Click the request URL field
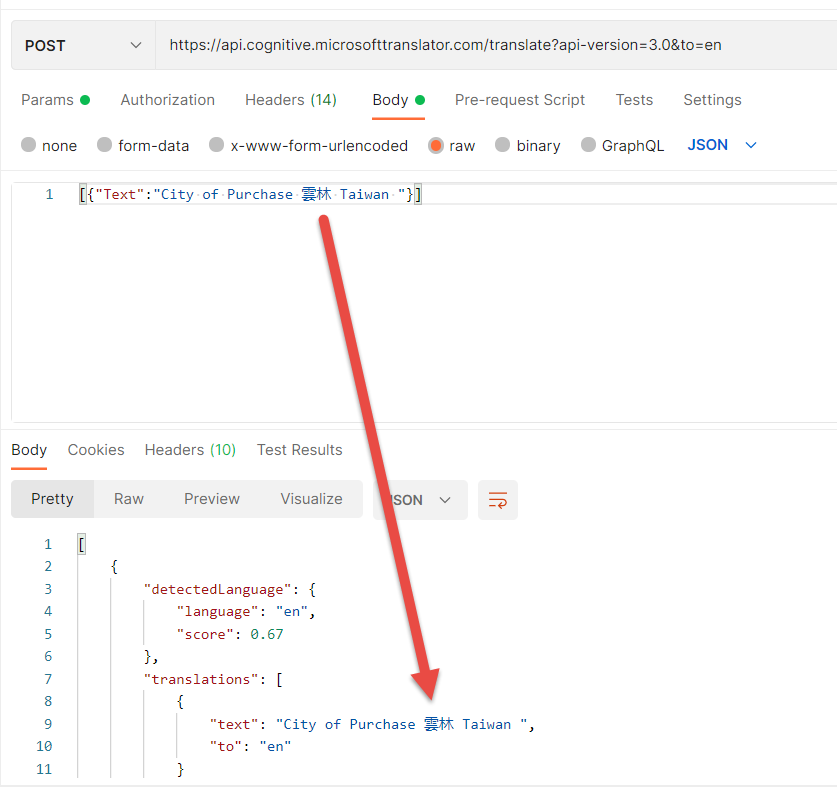The height and width of the screenshot is (793, 837). tap(496, 45)
